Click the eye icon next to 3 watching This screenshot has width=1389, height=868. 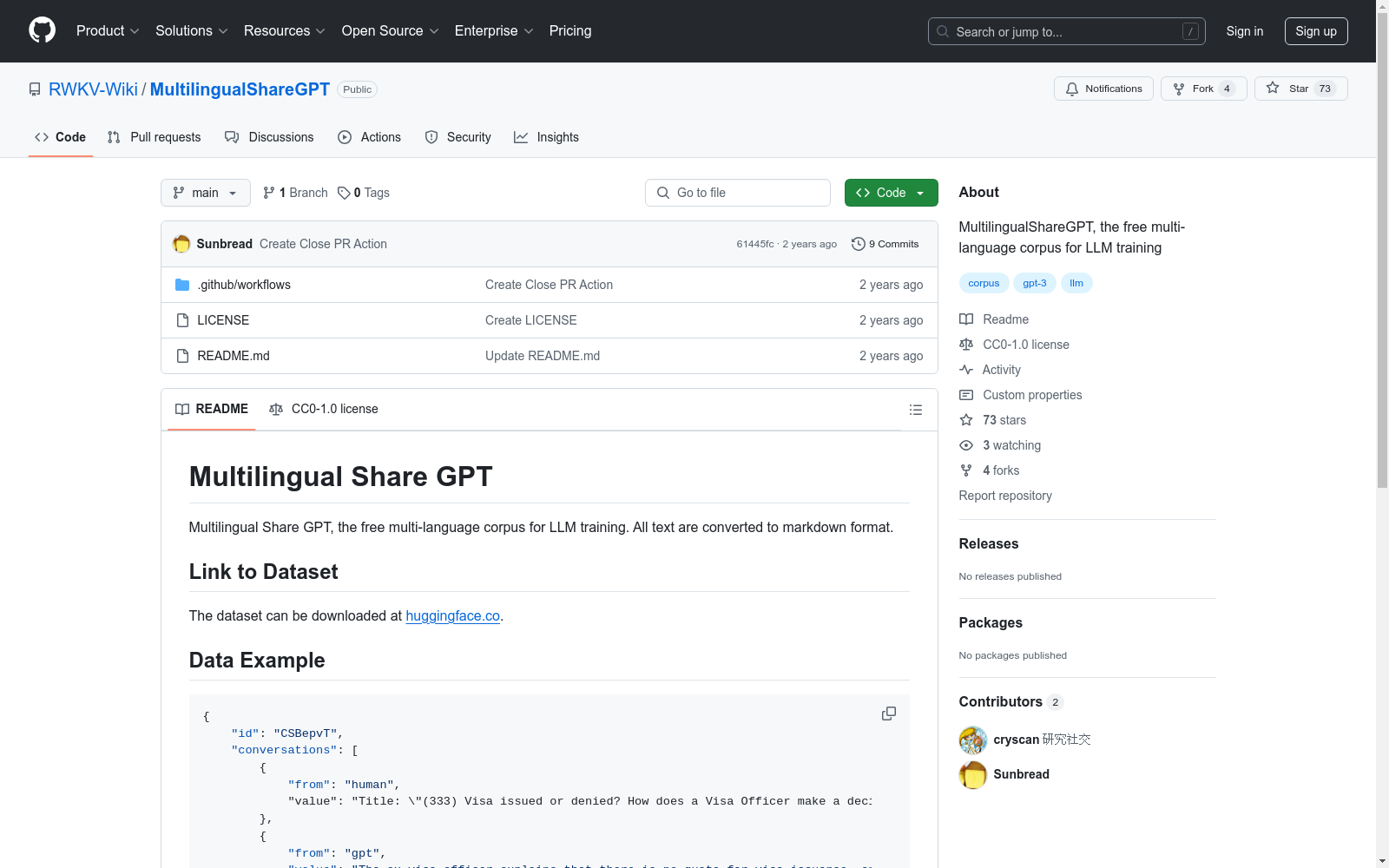point(966,445)
